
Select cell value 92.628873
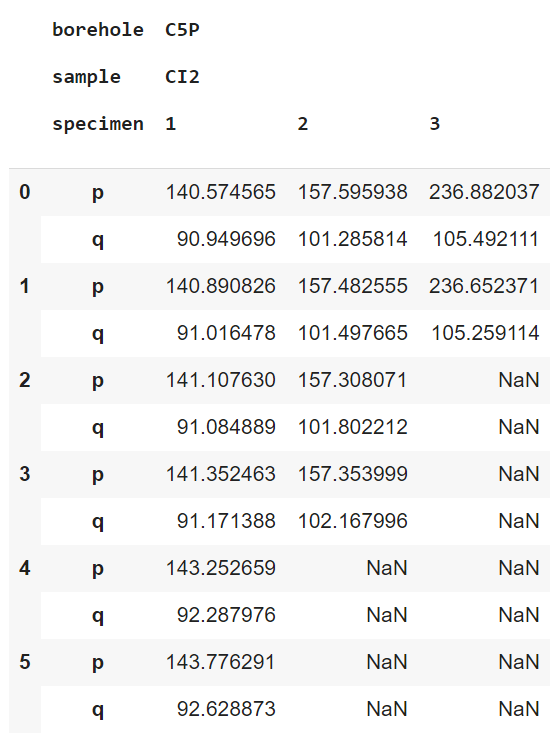point(226,709)
